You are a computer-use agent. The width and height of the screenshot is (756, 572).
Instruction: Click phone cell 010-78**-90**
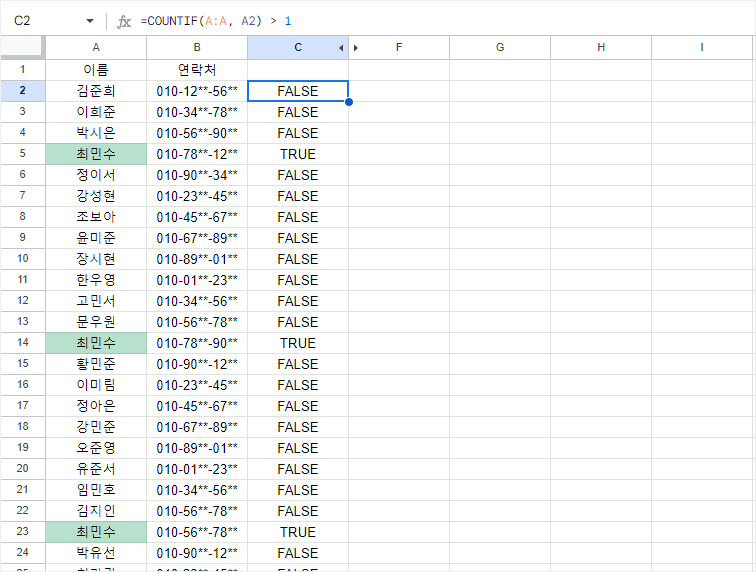(197, 343)
